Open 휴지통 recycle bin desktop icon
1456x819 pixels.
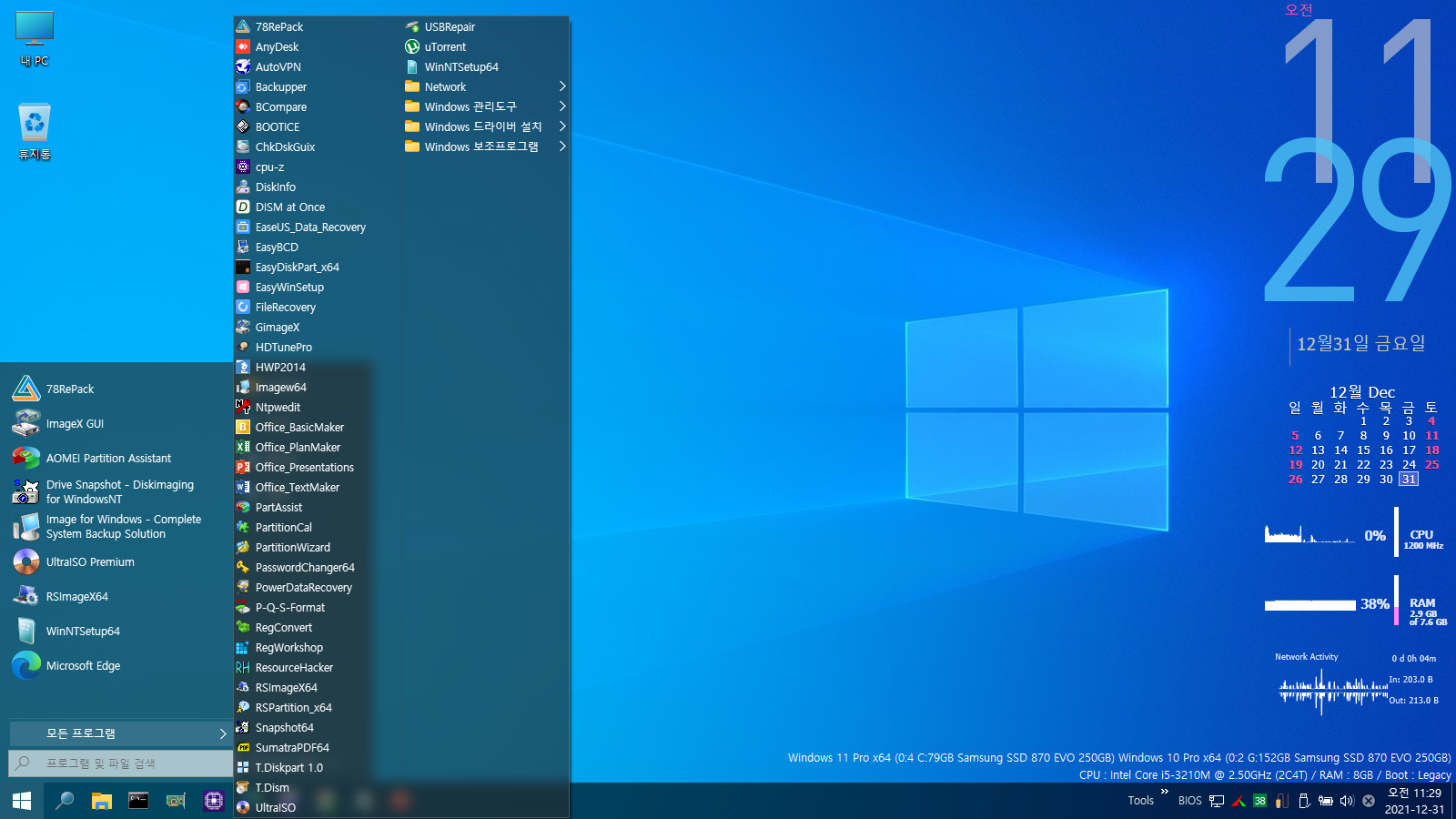coord(35,132)
